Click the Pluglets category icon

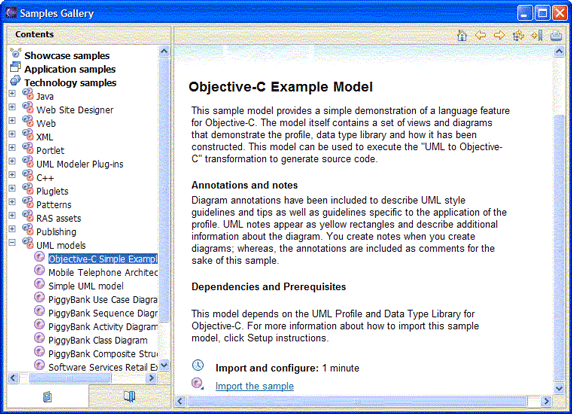pos(28,189)
